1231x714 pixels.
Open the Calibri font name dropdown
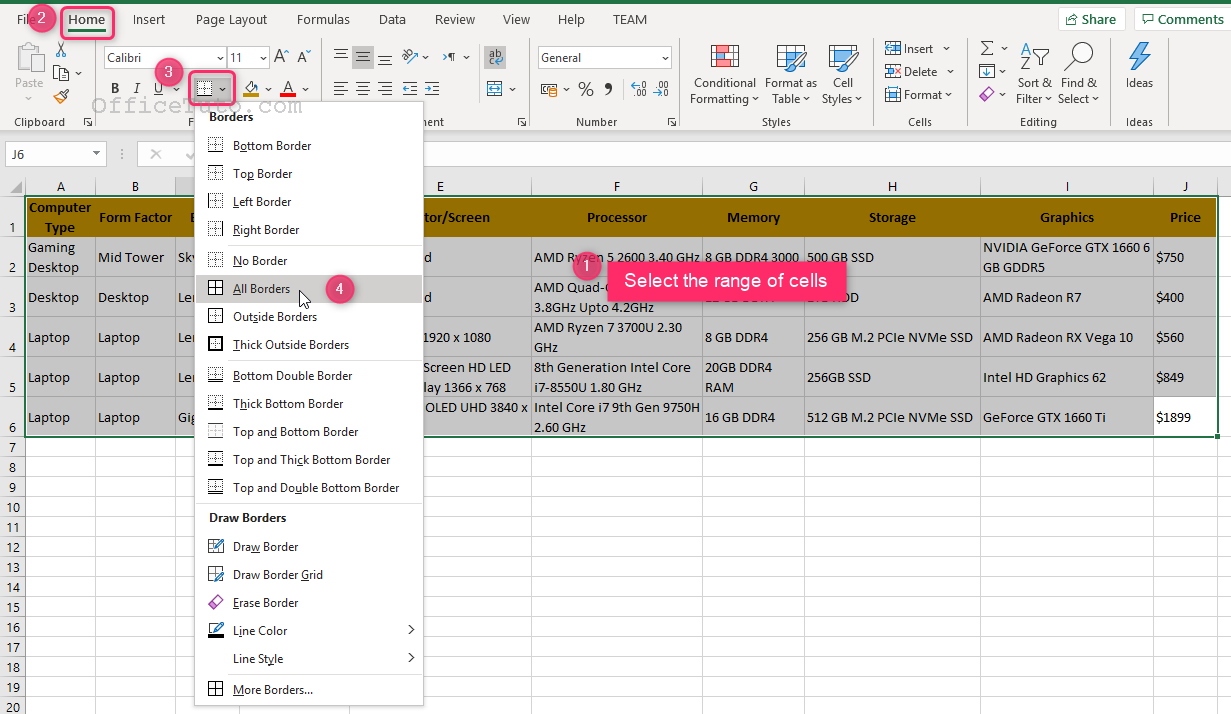pyautogui.click(x=219, y=58)
